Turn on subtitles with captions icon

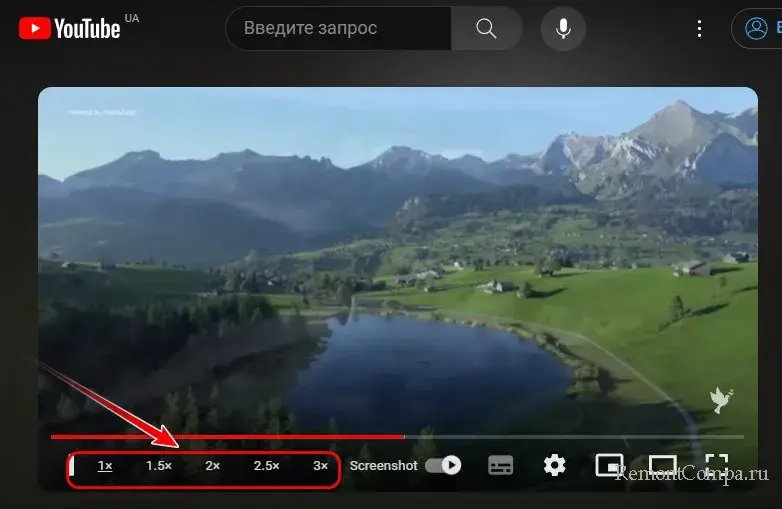[x=500, y=465]
